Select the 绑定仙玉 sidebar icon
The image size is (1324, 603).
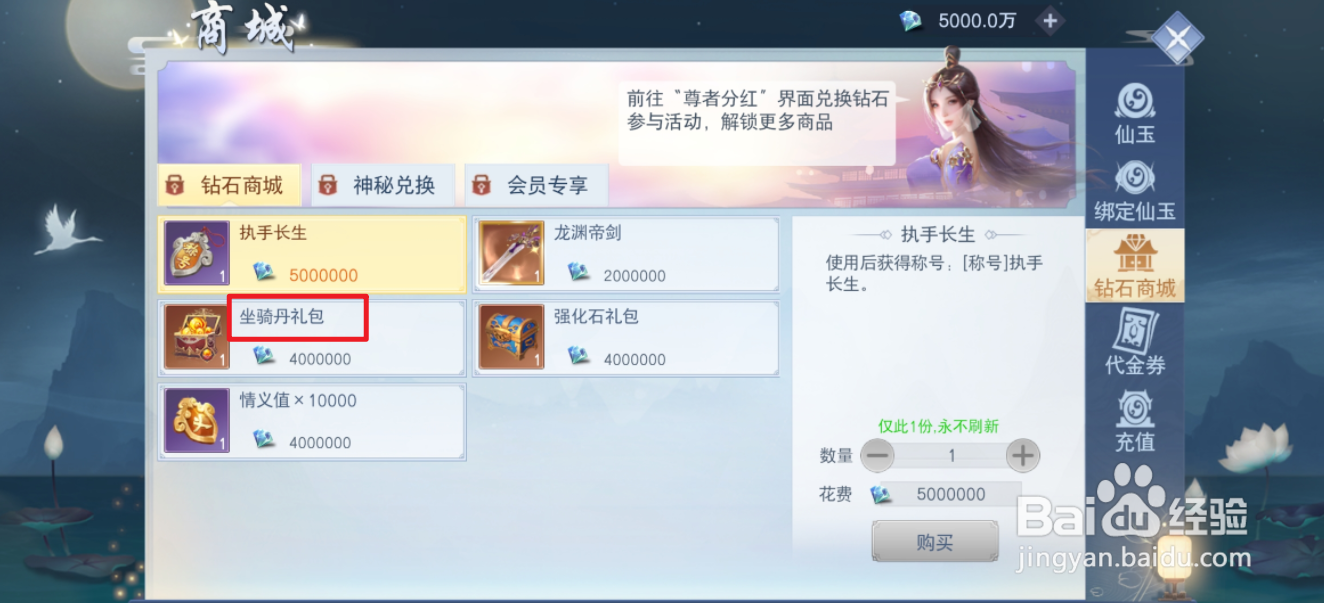point(1135,191)
